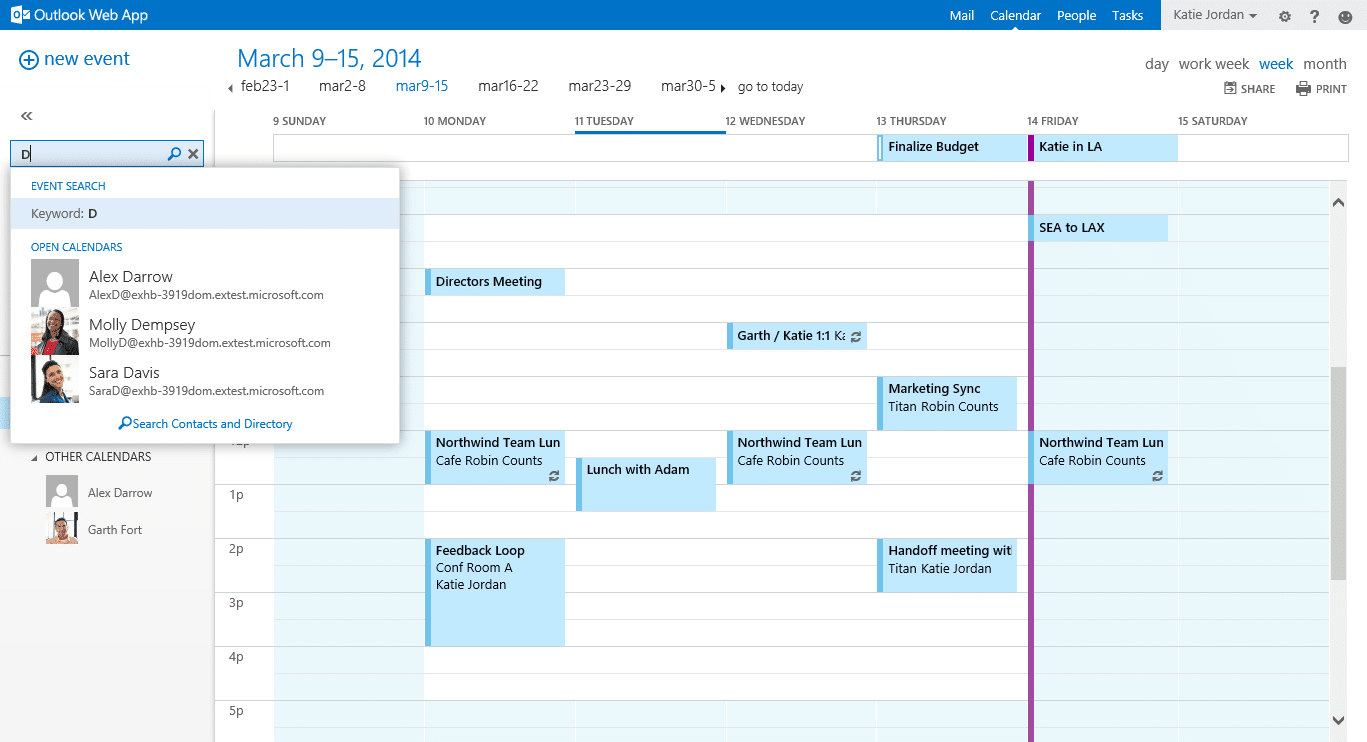
Task: Go to previous weeks with left arrow
Action: (231, 88)
